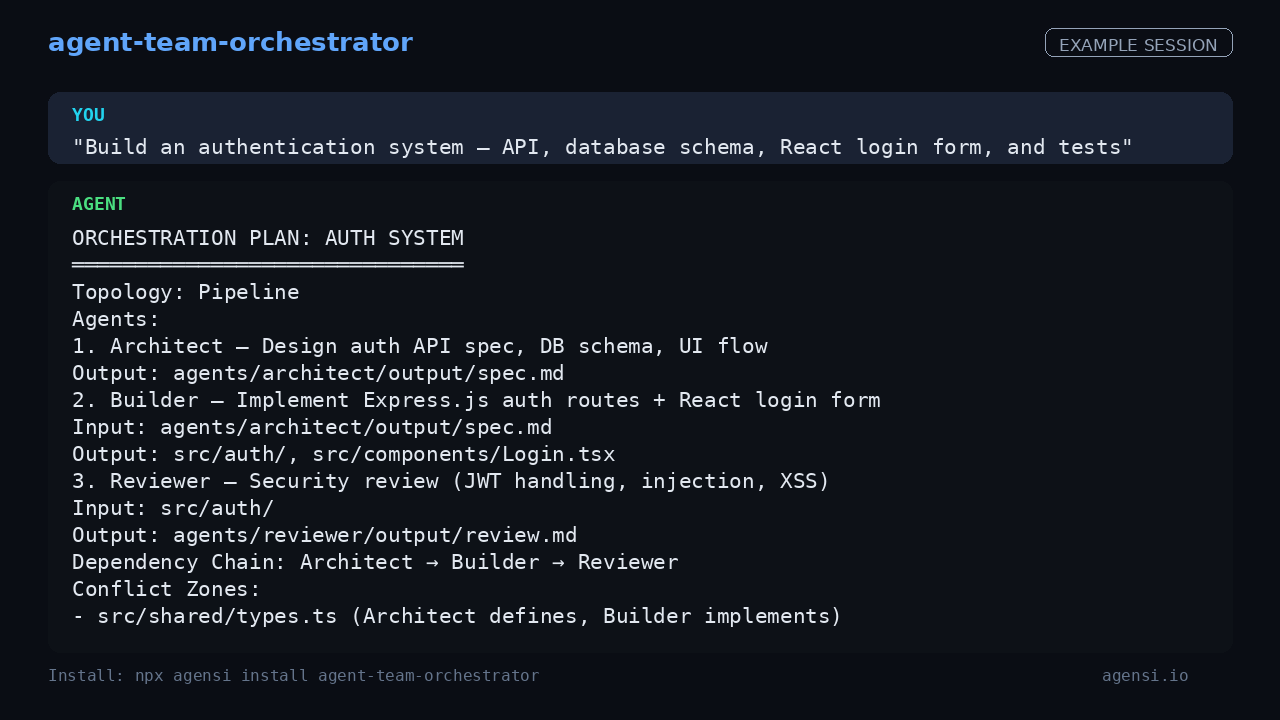Image resolution: width=1280 pixels, height=720 pixels.
Task: Select the Dependency Chain line
Action: click(375, 562)
